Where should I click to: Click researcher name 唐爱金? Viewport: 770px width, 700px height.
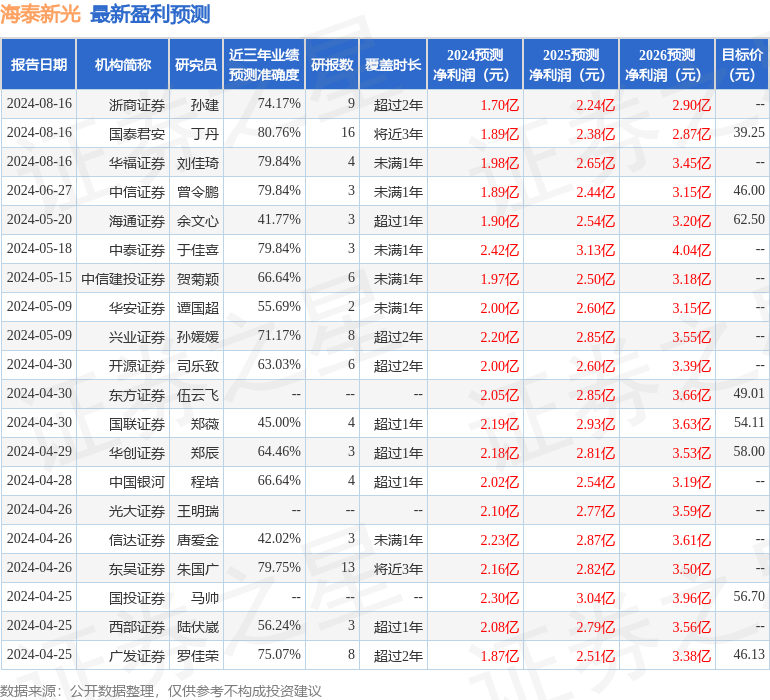pyautogui.click(x=198, y=539)
